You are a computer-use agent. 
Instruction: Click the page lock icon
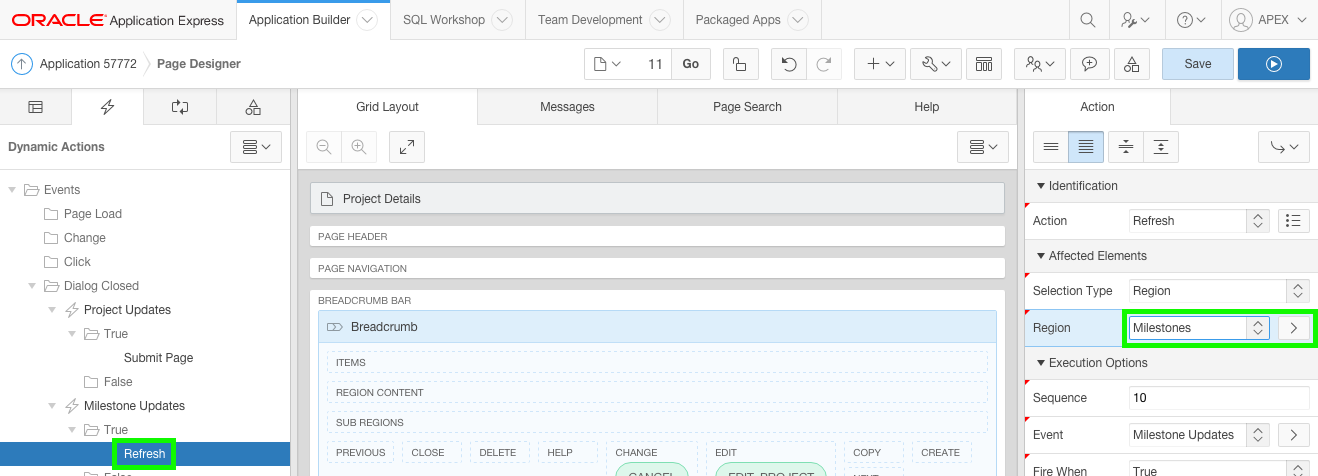coord(739,64)
